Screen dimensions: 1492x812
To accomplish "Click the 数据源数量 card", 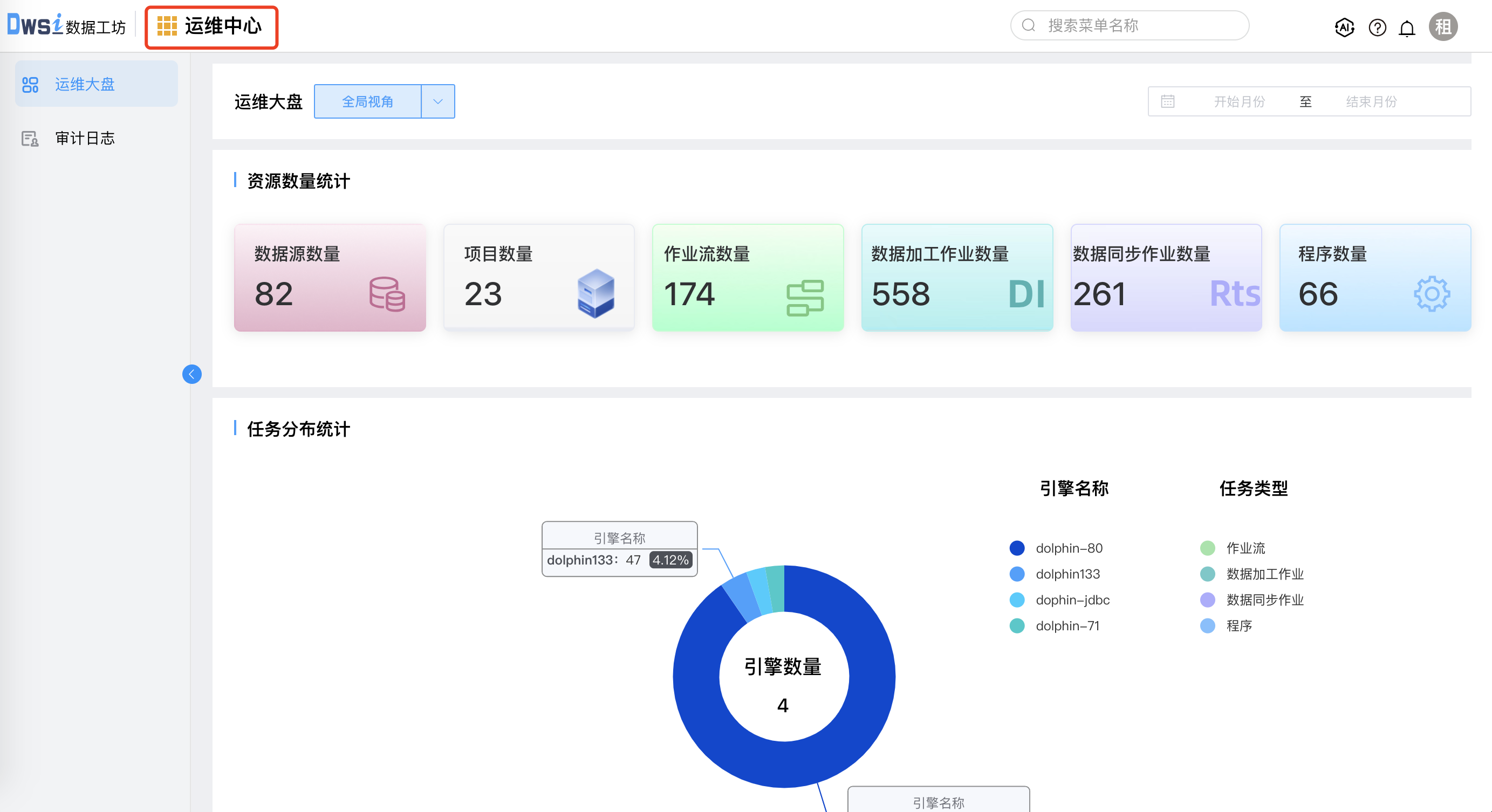I will pyautogui.click(x=330, y=277).
